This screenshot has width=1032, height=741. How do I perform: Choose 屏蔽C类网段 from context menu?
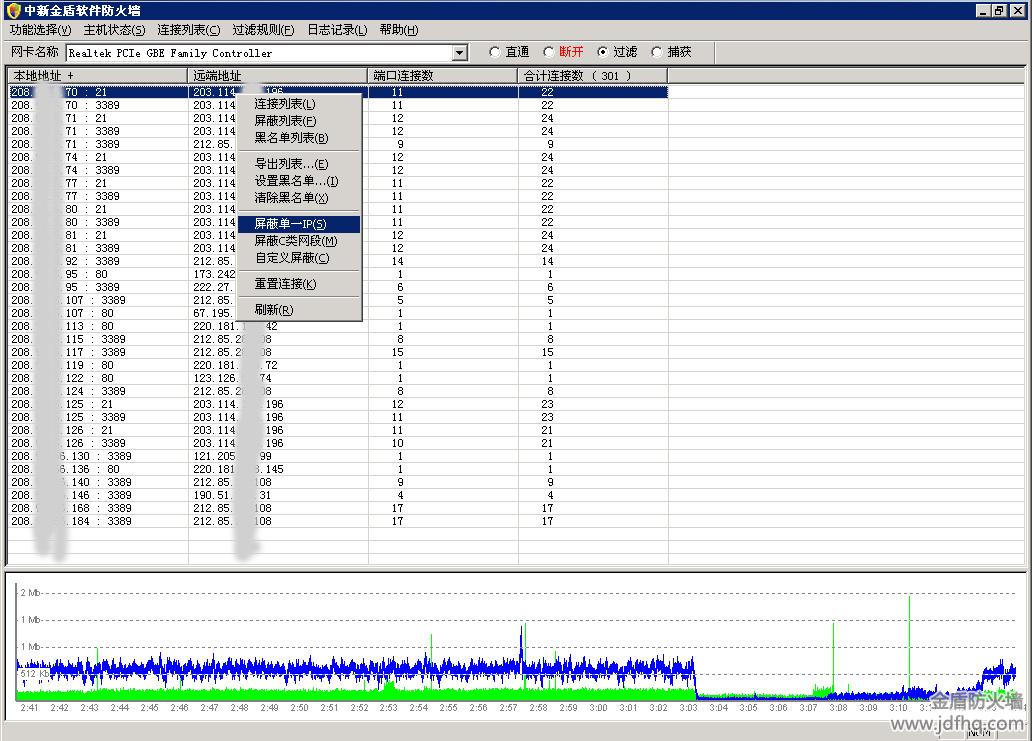pos(295,241)
